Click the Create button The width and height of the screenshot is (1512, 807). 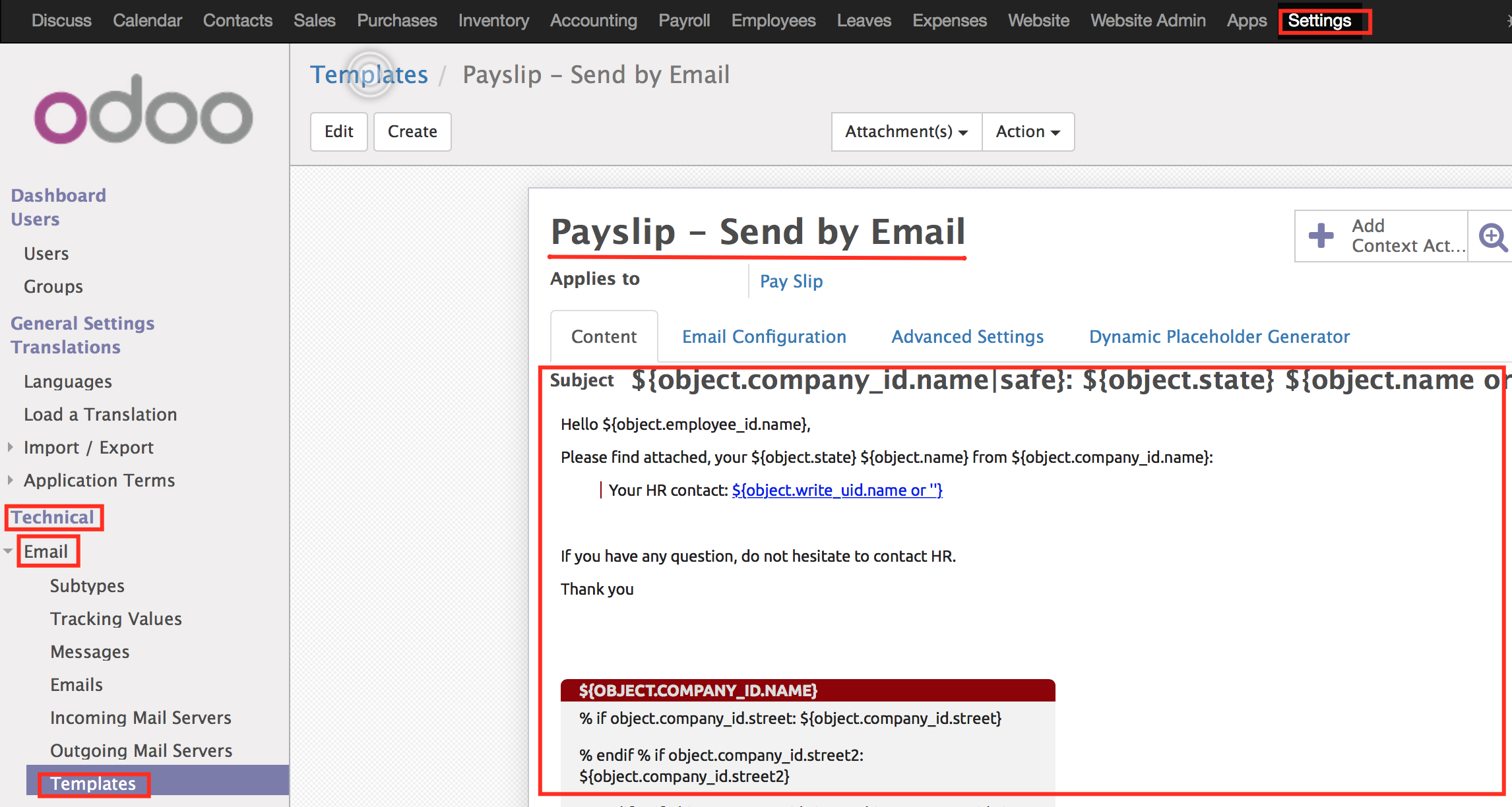click(x=412, y=132)
